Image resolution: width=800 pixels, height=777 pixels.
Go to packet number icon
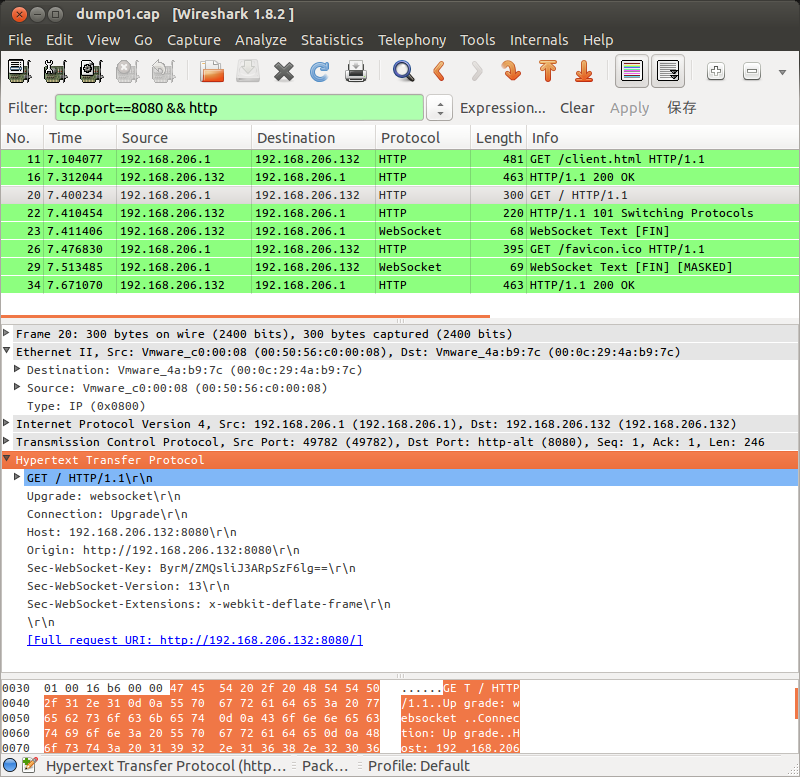point(511,71)
